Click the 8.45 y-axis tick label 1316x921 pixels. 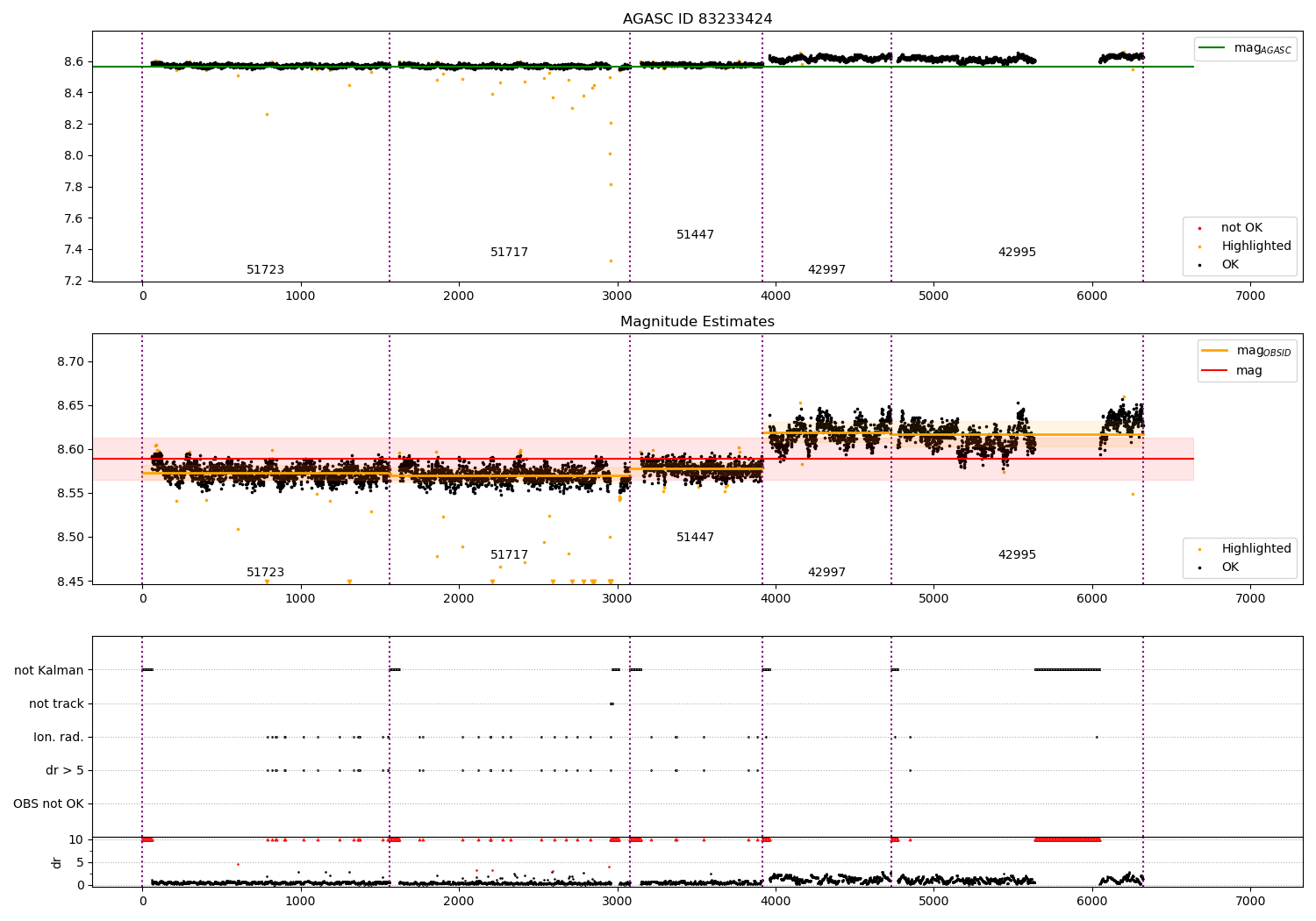(70, 582)
